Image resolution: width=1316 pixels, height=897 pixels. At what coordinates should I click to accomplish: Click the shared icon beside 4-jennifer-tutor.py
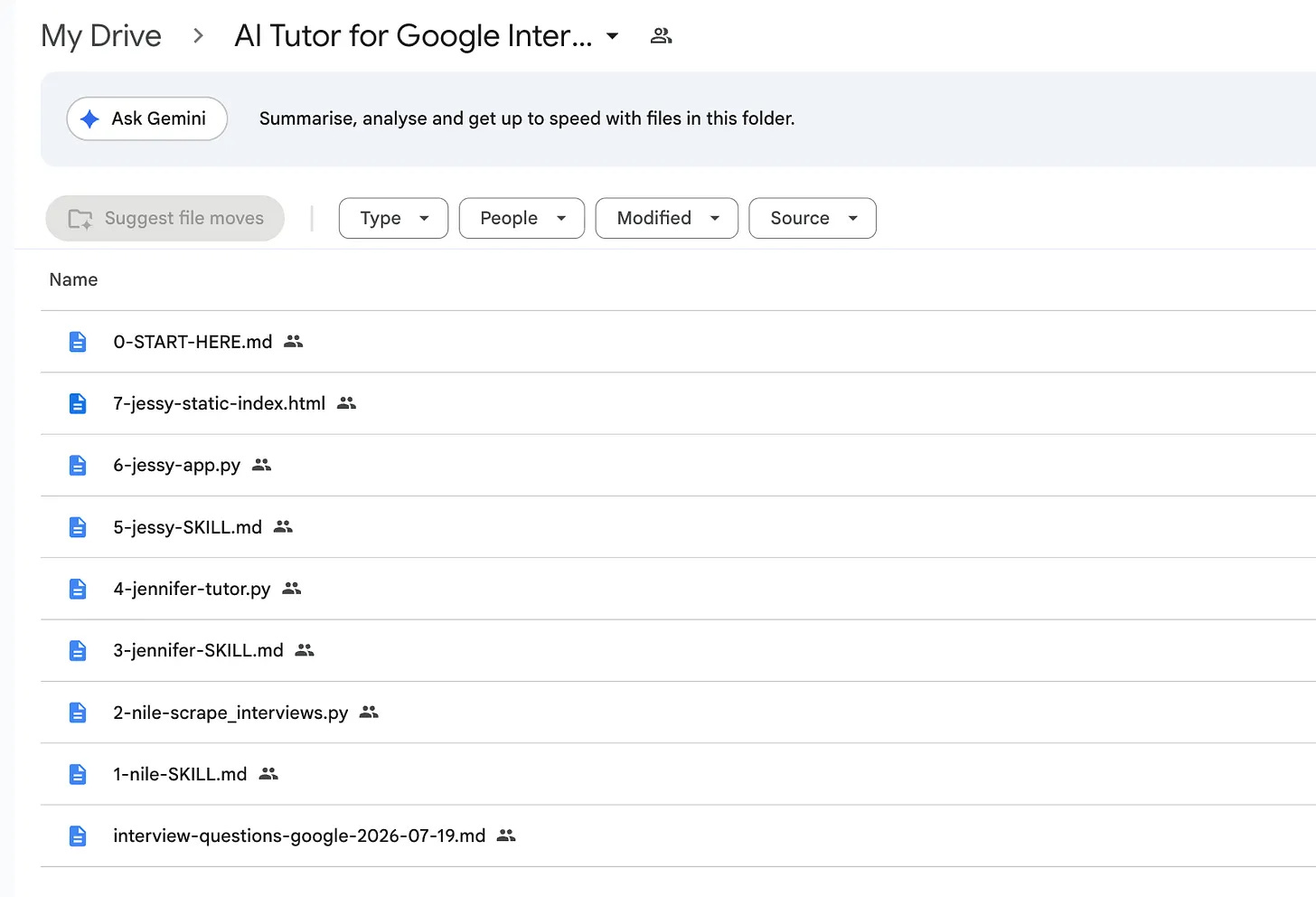[x=291, y=589]
